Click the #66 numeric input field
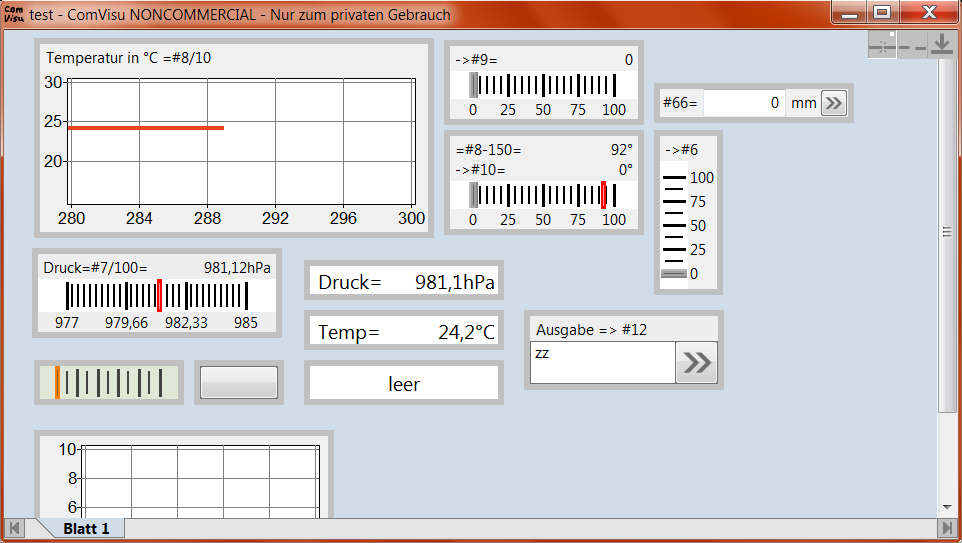The width and height of the screenshot is (962, 543). 744,103
